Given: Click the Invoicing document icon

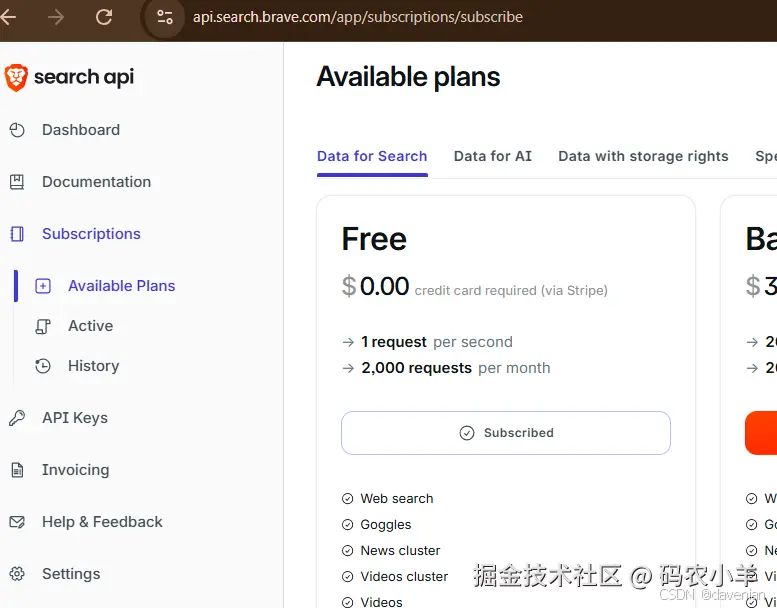Looking at the screenshot, I should pyautogui.click(x=17, y=470).
